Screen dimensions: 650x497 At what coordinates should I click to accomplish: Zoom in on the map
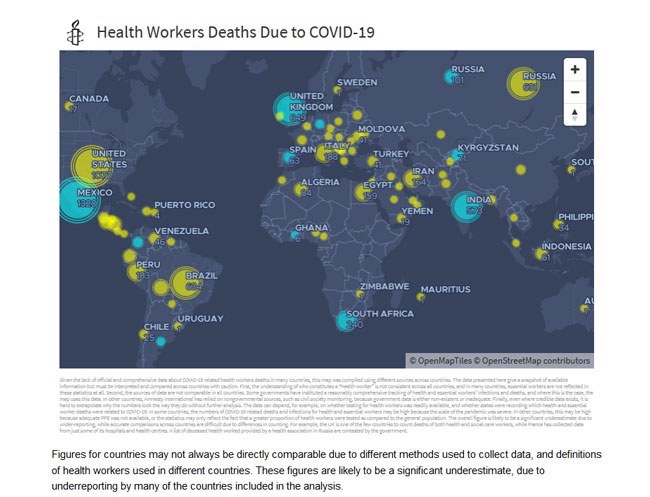(575, 69)
